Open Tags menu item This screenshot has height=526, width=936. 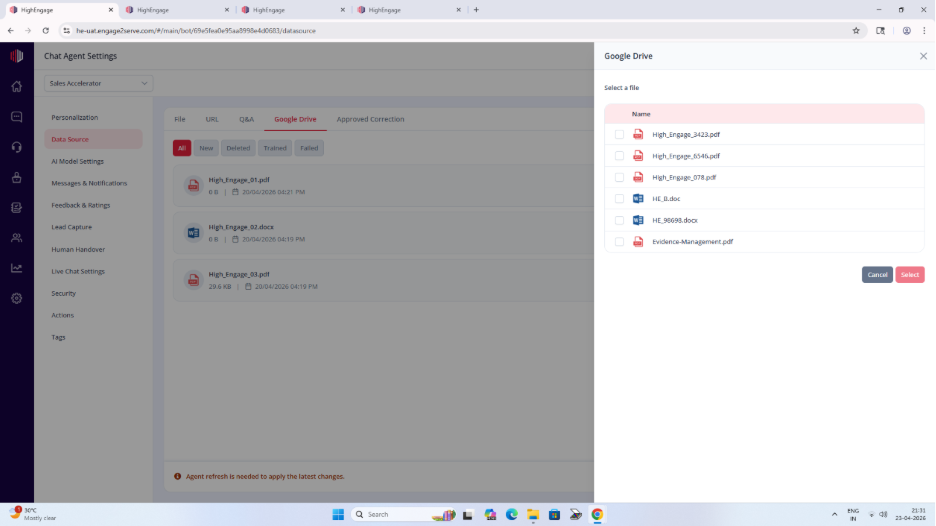(58, 337)
